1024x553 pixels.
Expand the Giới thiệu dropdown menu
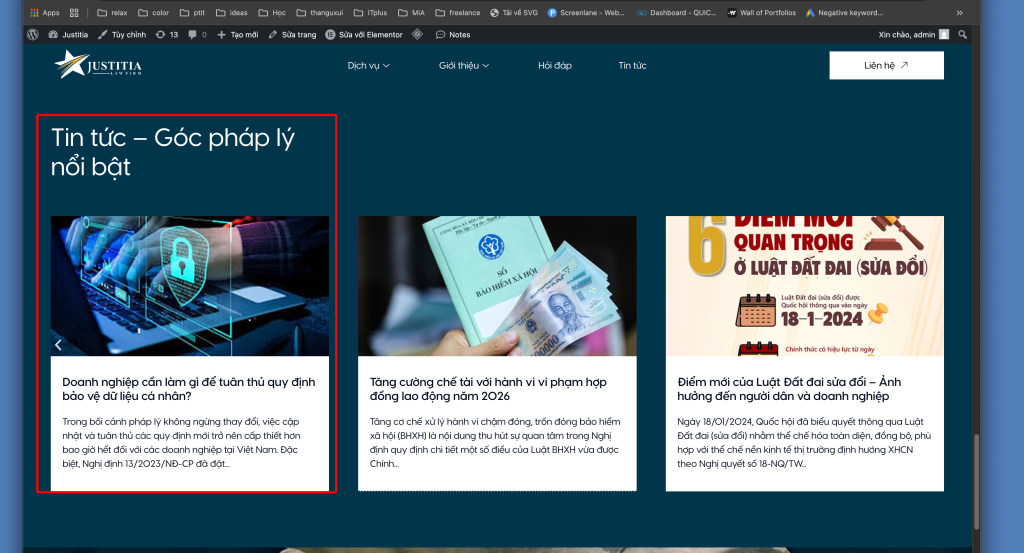tap(464, 66)
